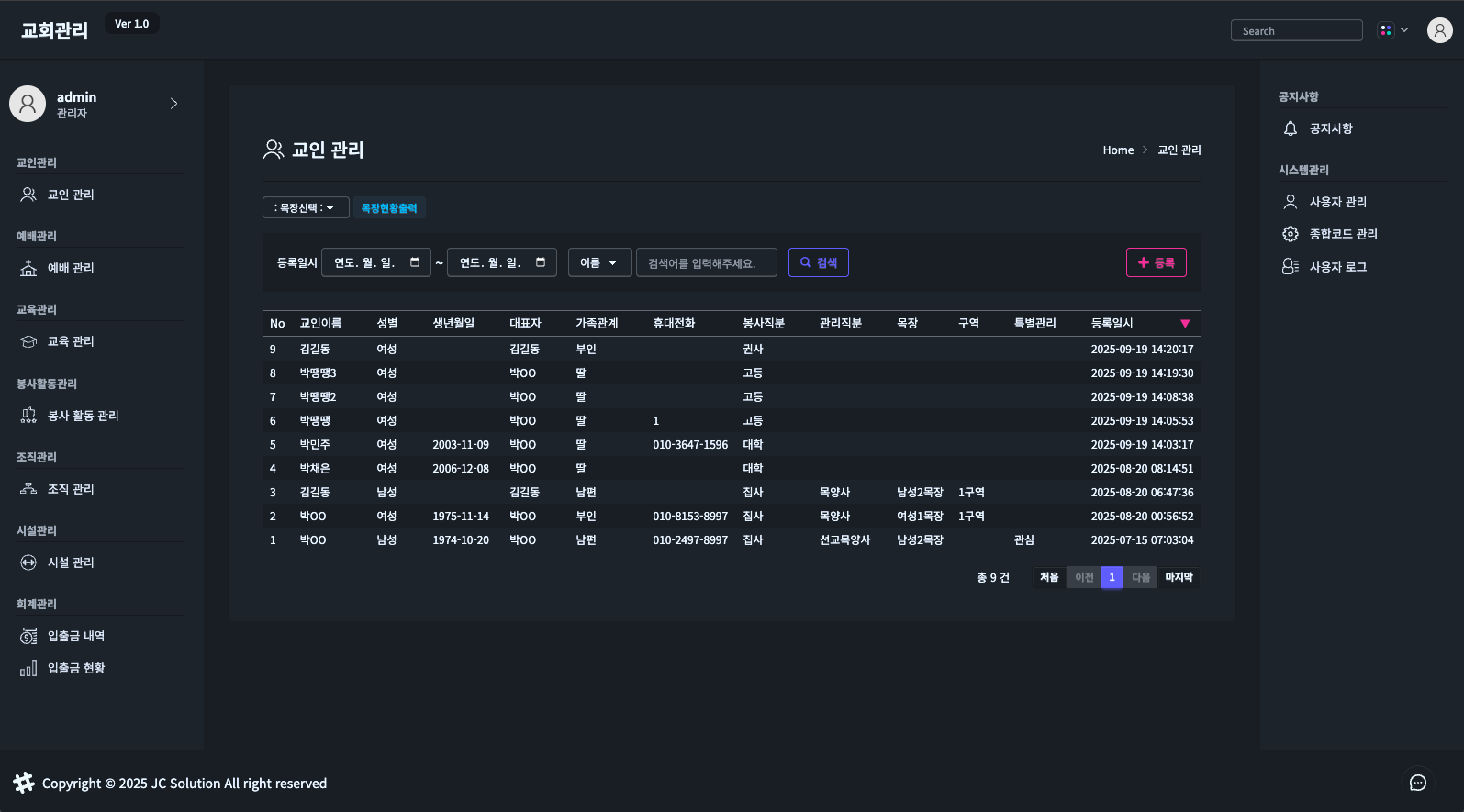Open 봉사 활동 관리 menu item

tap(83, 416)
